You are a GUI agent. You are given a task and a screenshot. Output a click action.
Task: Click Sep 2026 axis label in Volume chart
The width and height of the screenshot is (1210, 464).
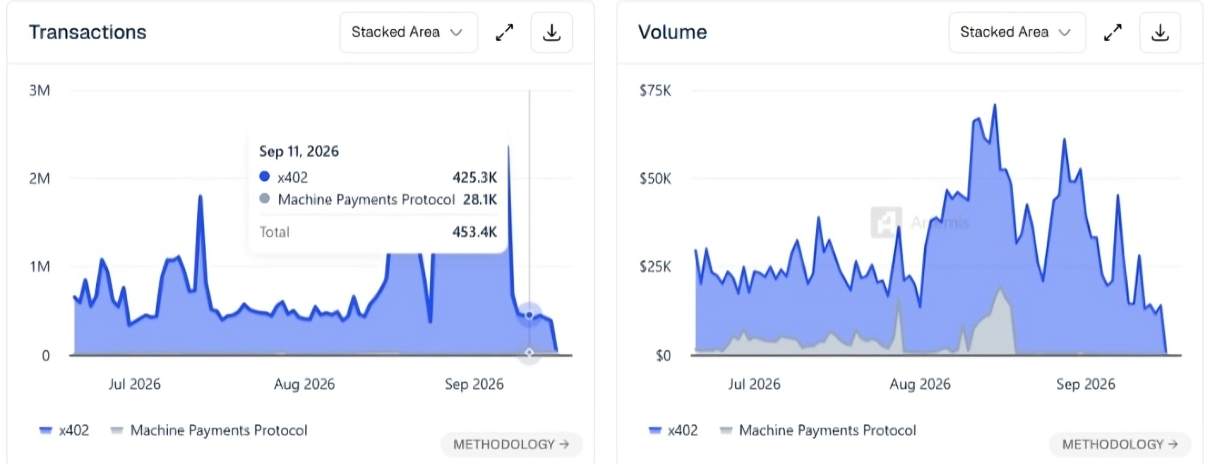pos(1085,384)
